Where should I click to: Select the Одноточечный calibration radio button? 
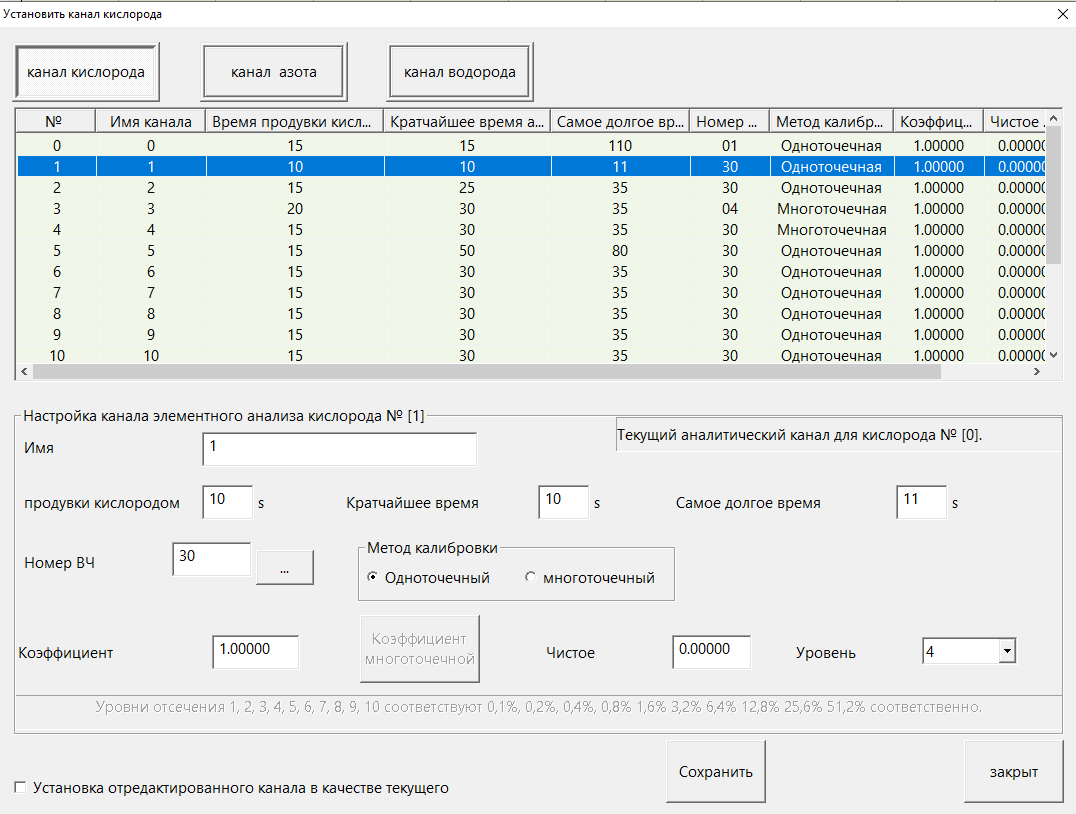(x=374, y=577)
